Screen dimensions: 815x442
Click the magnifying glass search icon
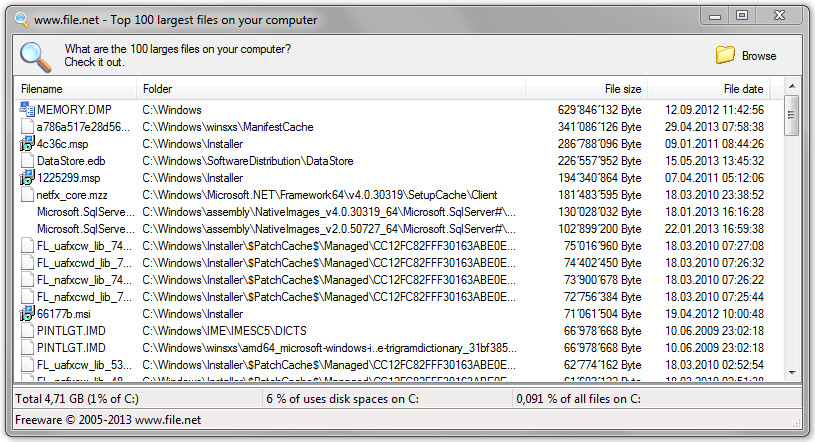click(x=36, y=56)
